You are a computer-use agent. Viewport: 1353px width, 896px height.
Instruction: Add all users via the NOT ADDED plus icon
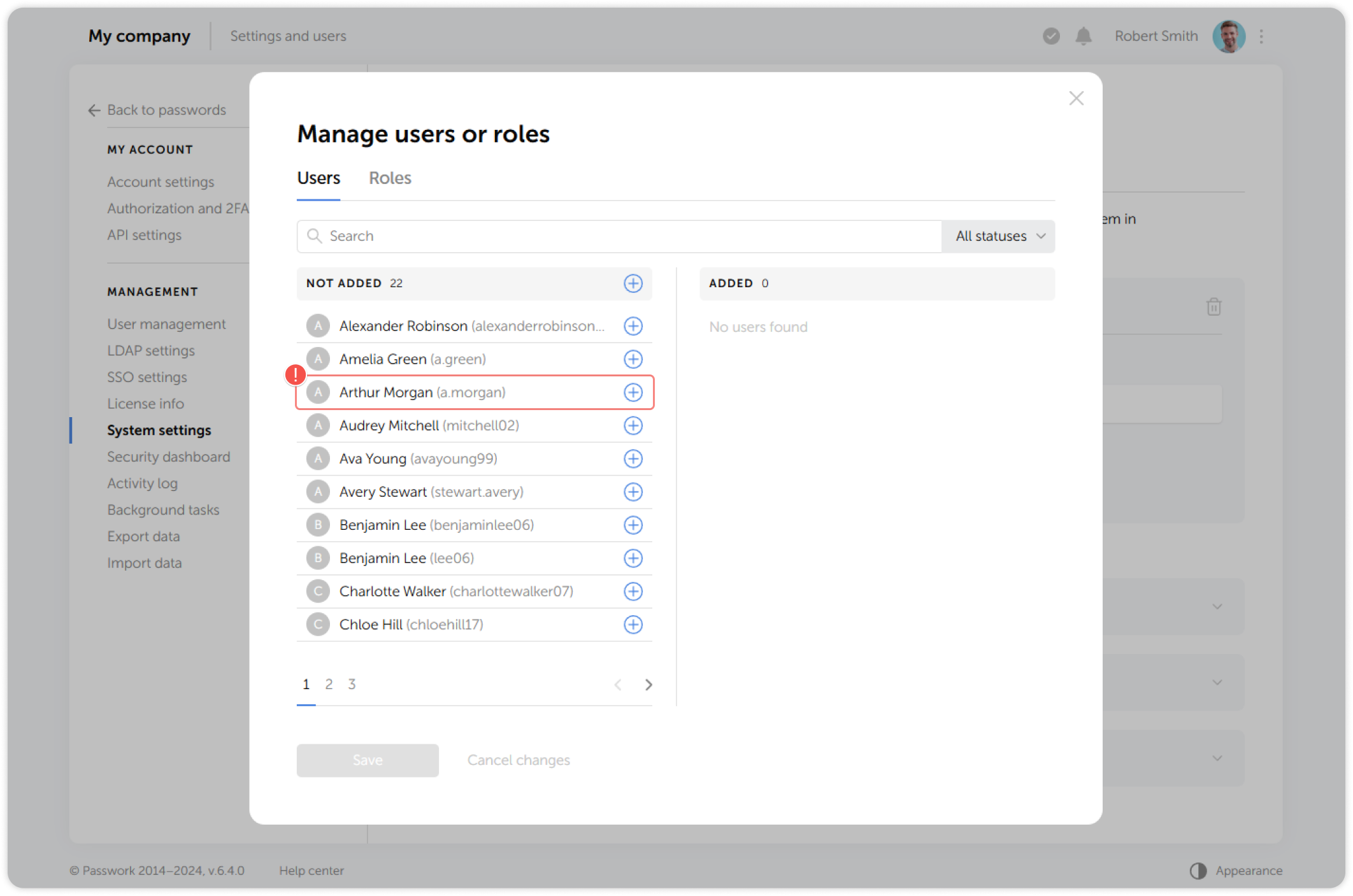tap(633, 283)
